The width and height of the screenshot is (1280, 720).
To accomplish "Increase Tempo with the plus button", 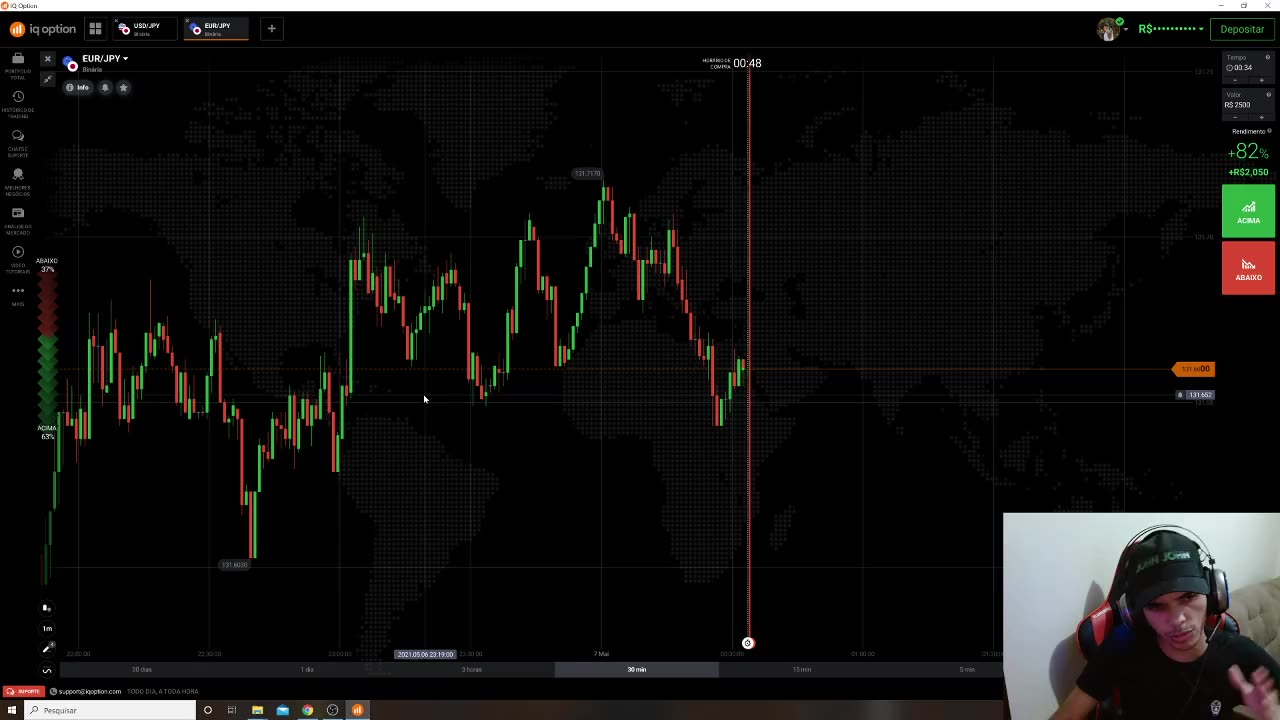I will pyautogui.click(x=1261, y=79).
